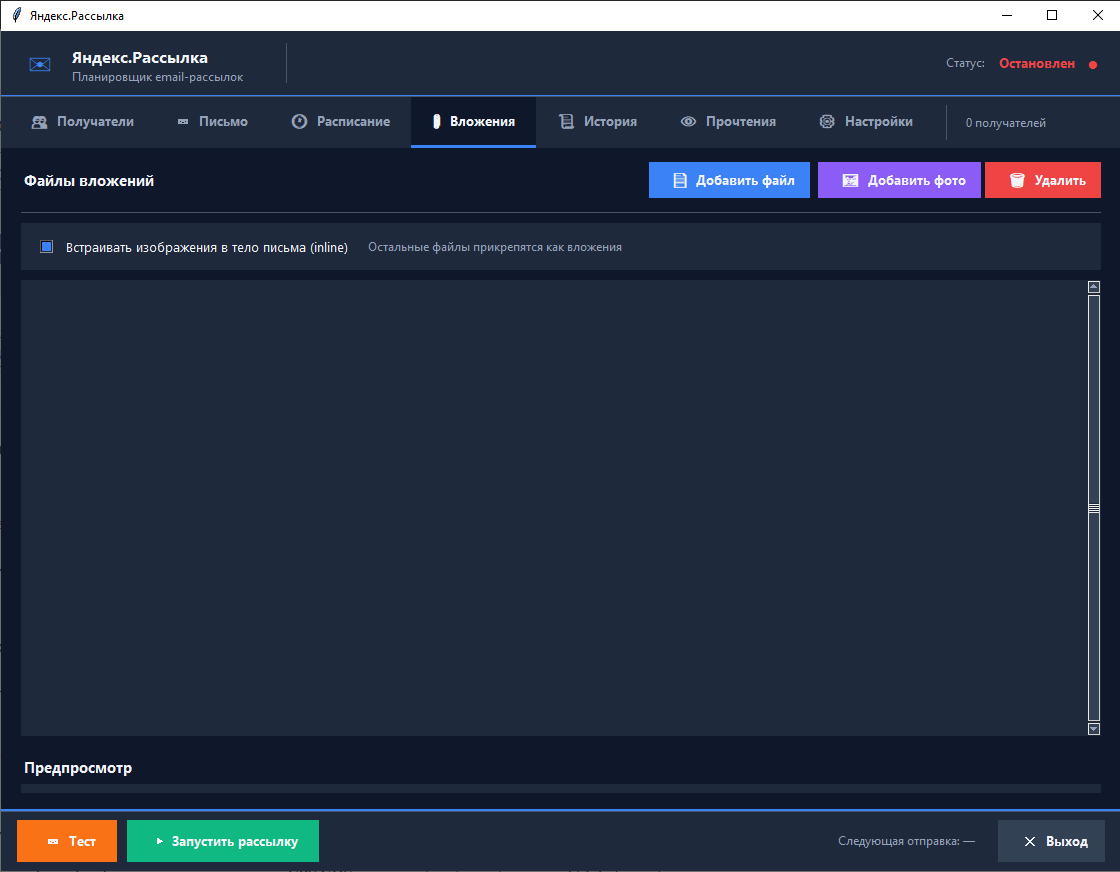This screenshot has width=1120, height=872.
Task: Click the gear icon on Настройки tab
Action: (x=827, y=122)
